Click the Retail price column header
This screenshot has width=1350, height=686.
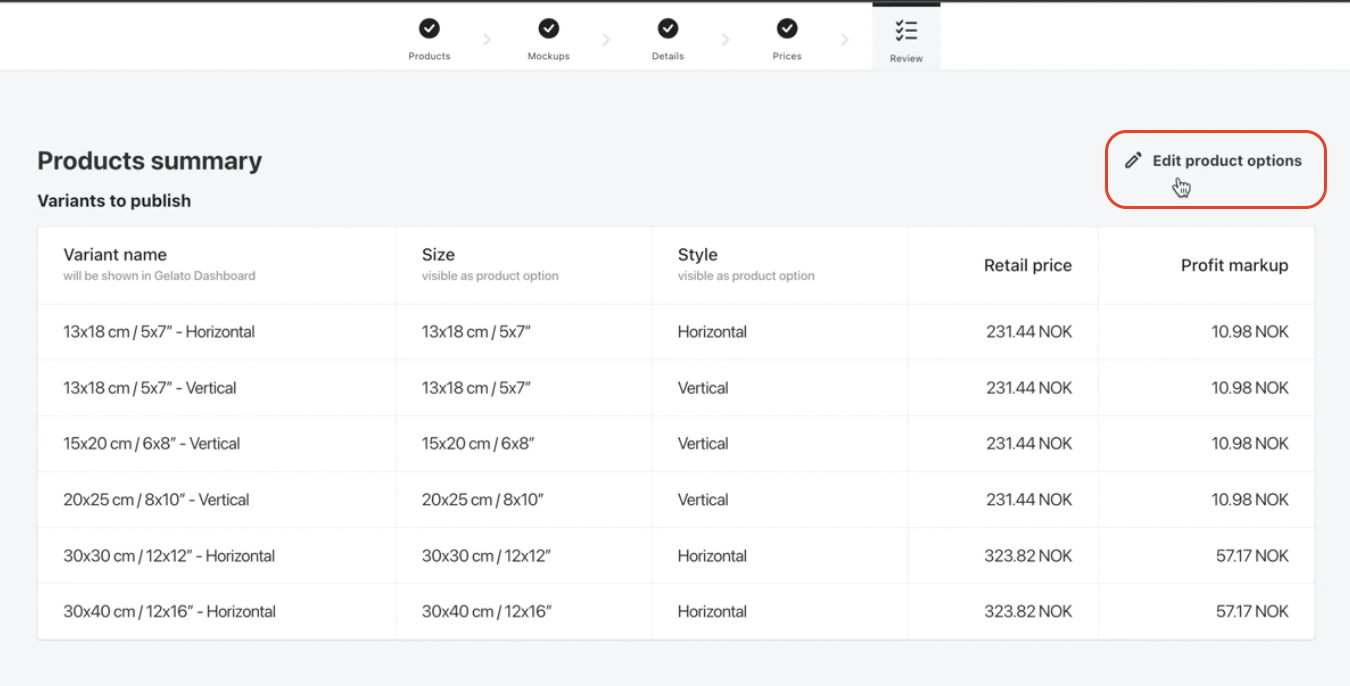pos(1028,265)
